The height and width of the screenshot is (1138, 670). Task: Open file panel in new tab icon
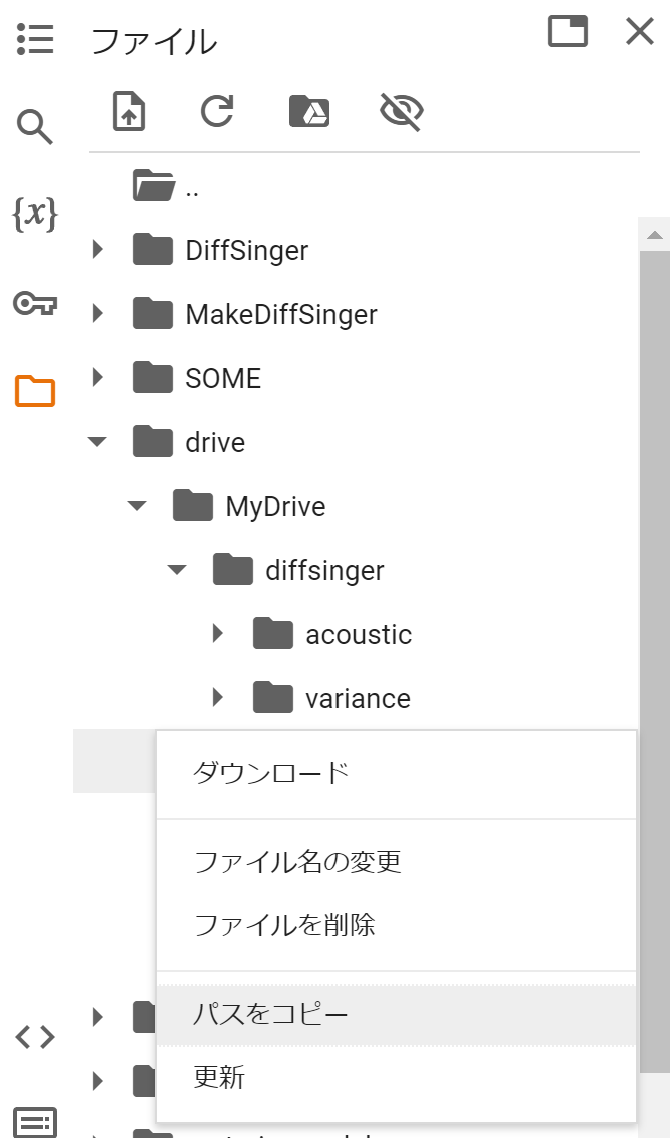coord(568,31)
